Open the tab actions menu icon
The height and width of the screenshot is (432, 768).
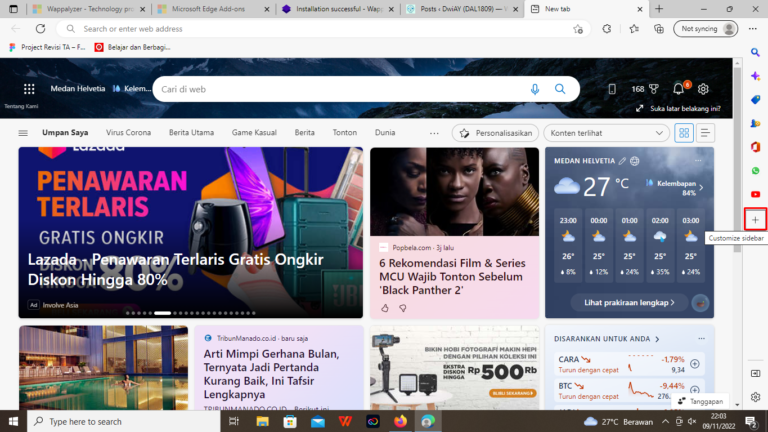13,9
